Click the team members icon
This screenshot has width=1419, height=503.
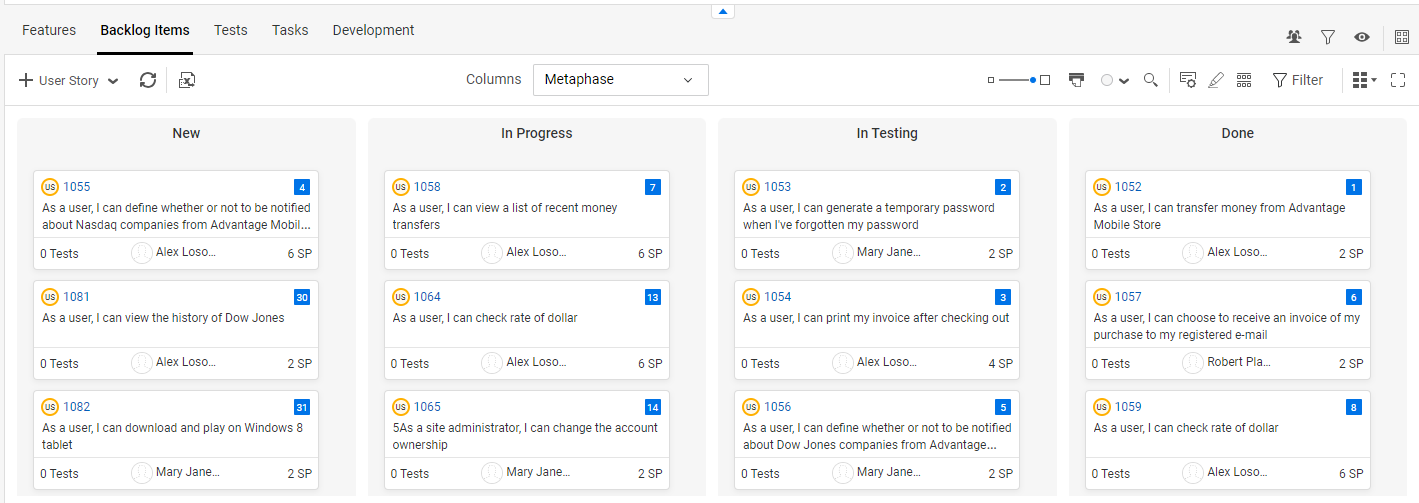1294,37
